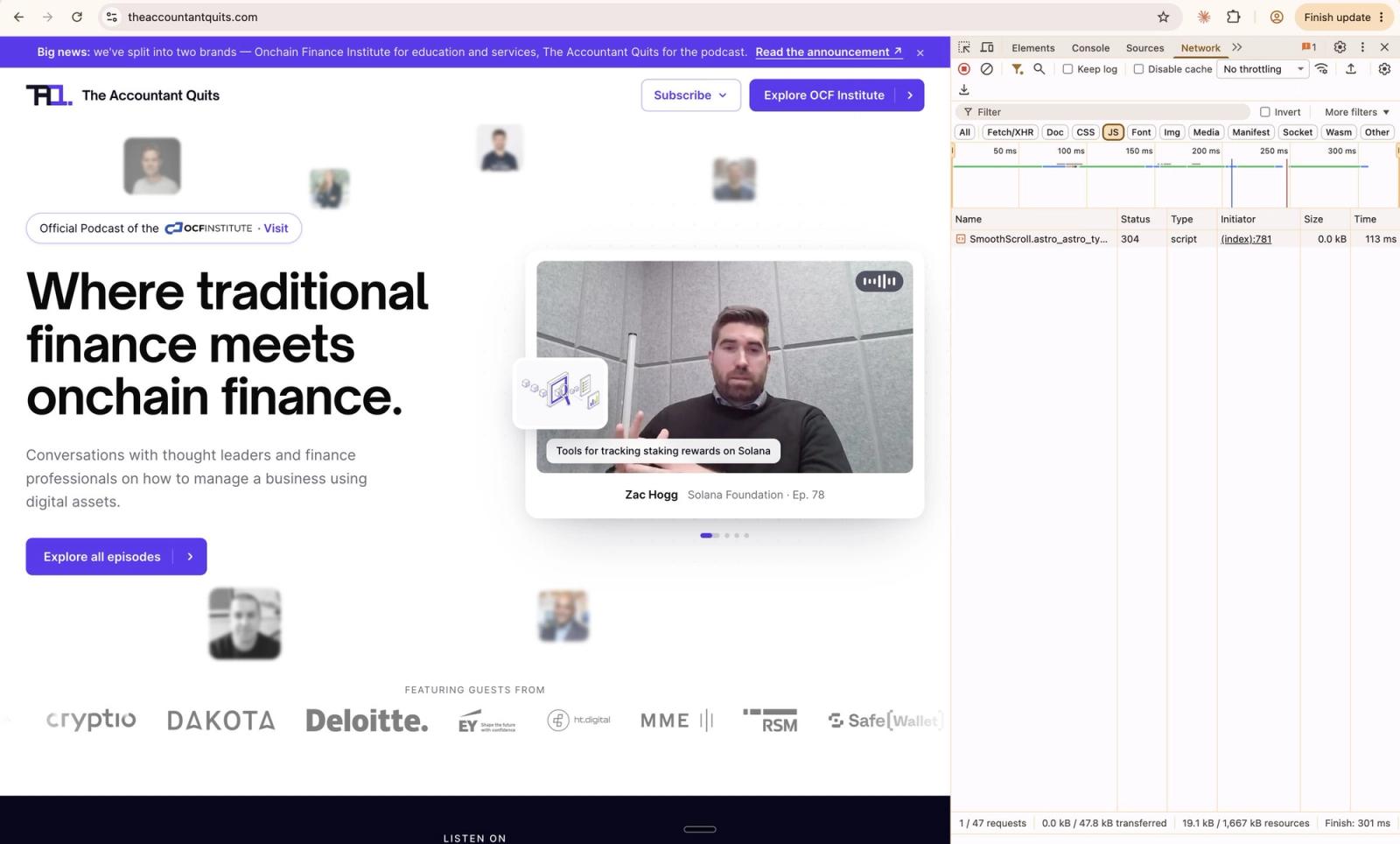
Task: Reload the page in the browser toolbar
Action: [x=77, y=17]
